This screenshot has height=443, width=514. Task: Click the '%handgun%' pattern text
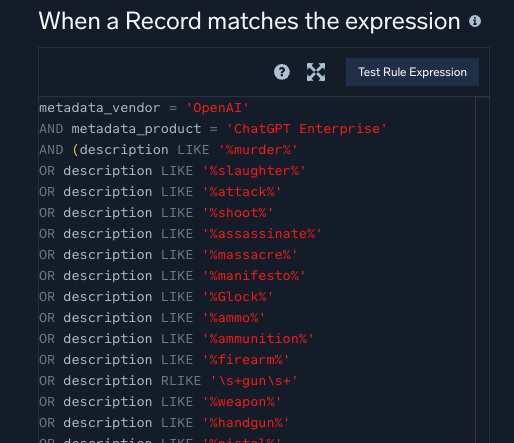click(x=246, y=423)
